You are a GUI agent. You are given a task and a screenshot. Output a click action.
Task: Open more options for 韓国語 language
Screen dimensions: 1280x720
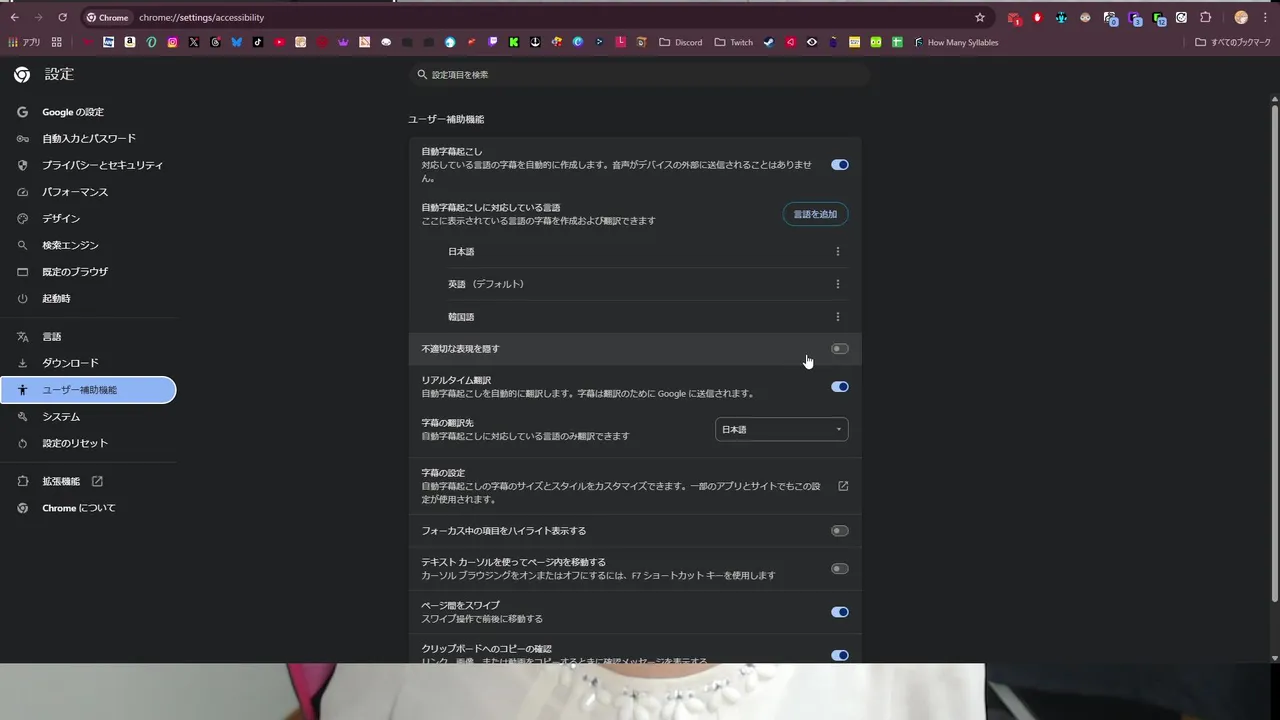point(838,317)
